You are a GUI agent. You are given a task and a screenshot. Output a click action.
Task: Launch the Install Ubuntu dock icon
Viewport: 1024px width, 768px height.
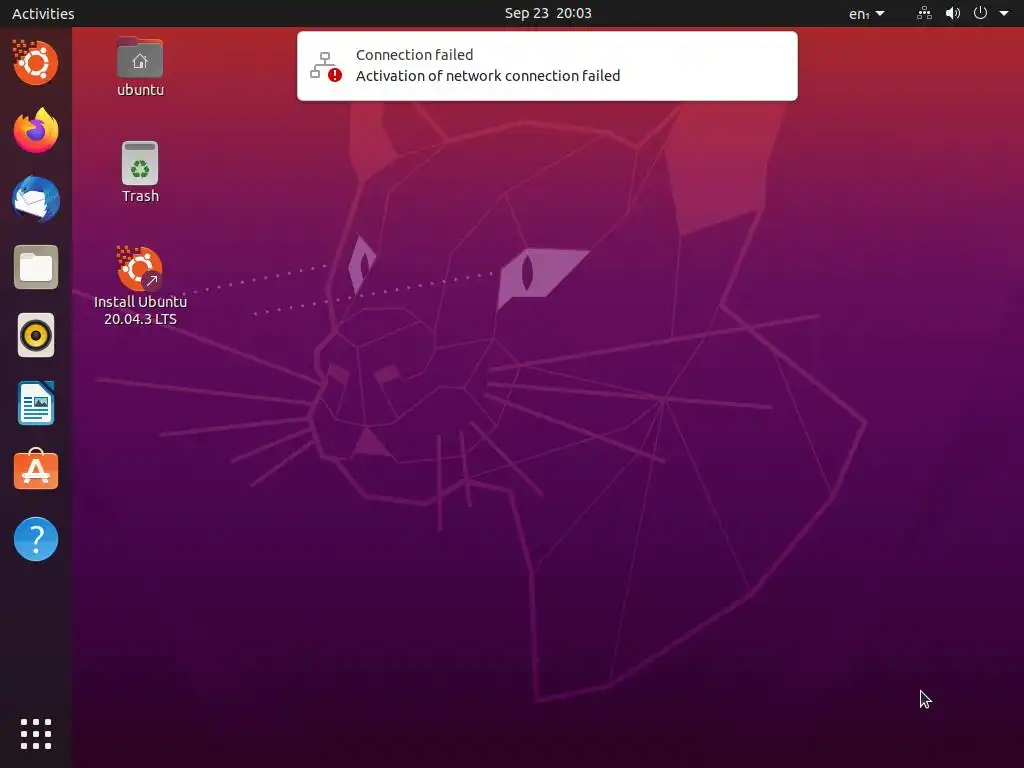(x=35, y=63)
